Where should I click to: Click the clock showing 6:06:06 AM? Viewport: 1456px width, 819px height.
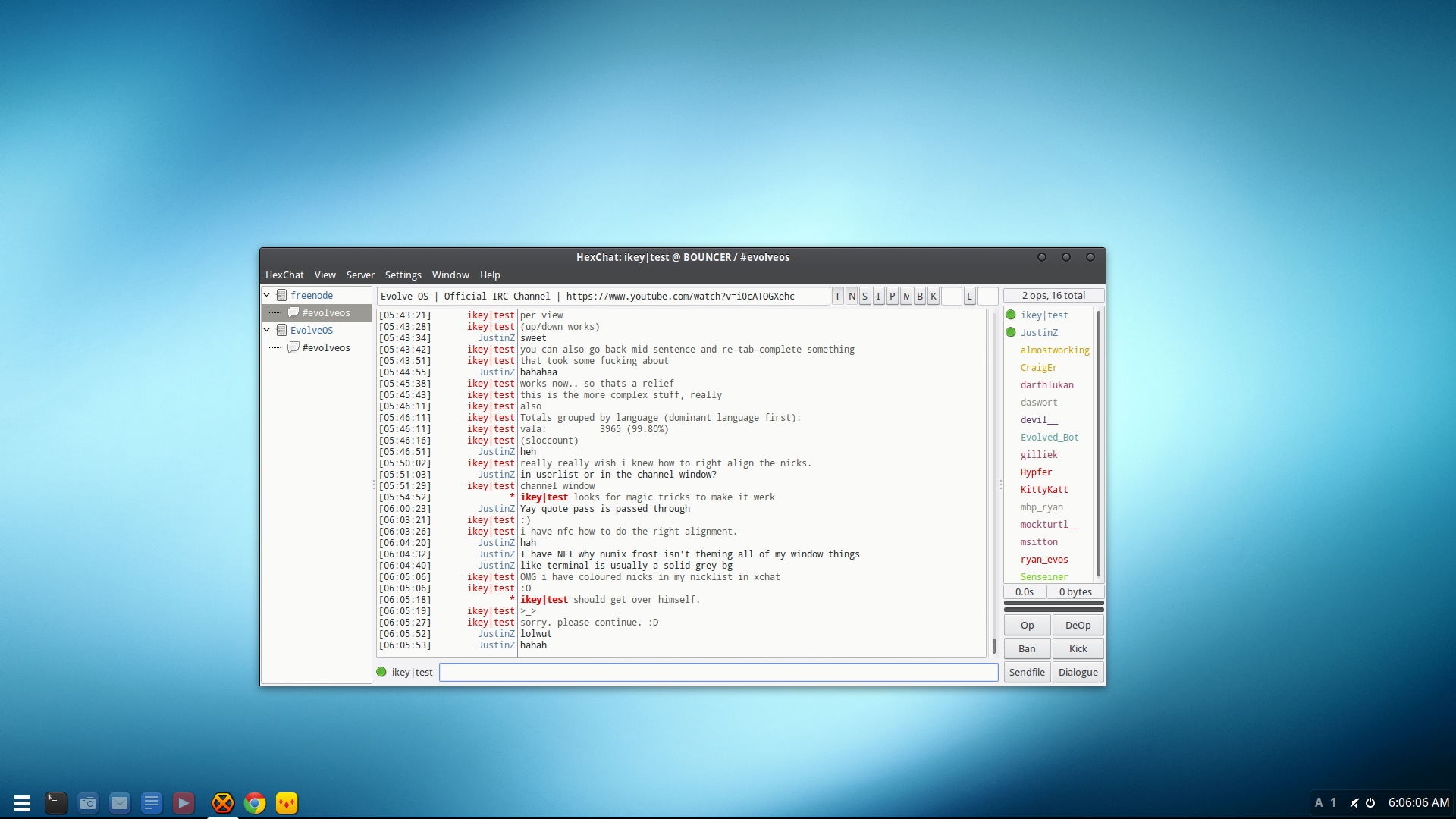(1418, 802)
